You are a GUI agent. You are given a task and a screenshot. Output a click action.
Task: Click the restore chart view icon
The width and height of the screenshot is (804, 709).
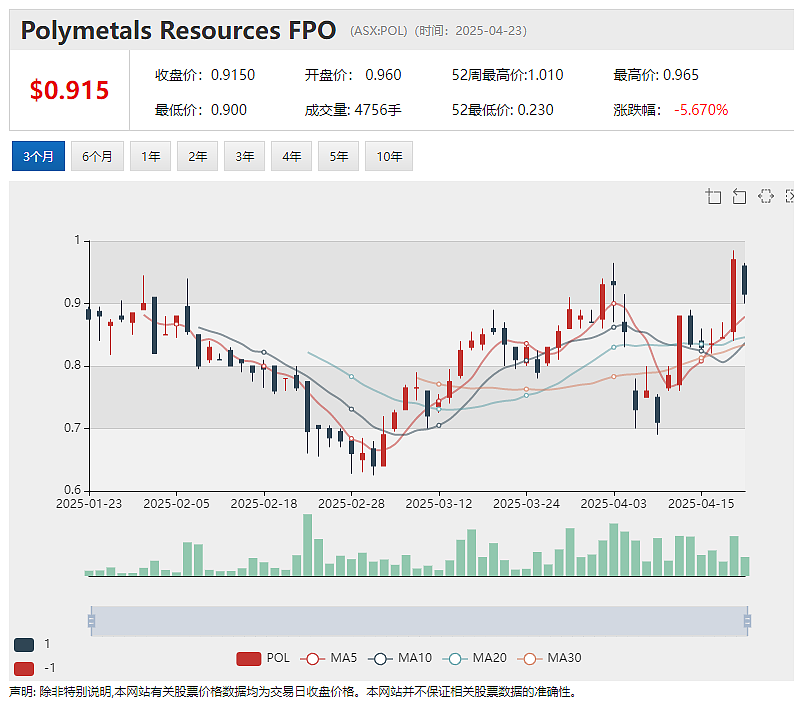pos(766,196)
